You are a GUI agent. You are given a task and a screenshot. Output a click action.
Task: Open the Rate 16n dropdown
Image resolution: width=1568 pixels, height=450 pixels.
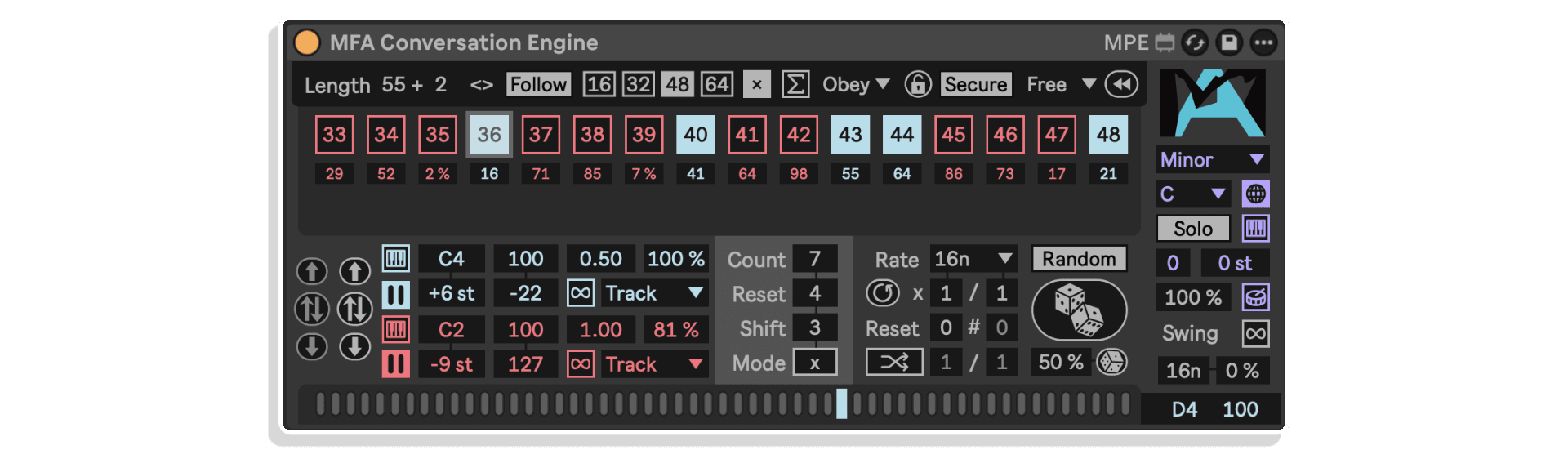(x=973, y=259)
